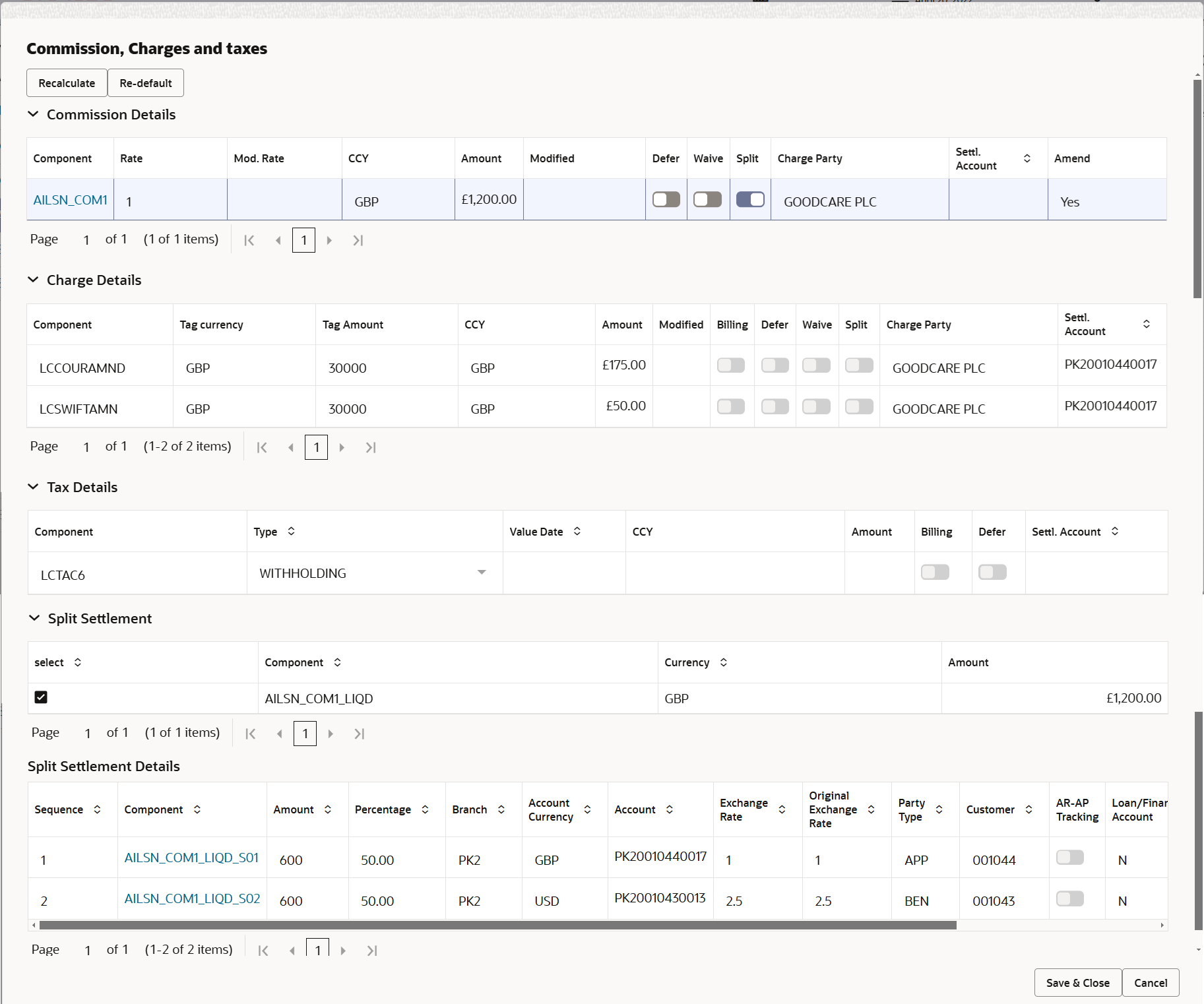The height and width of the screenshot is (1004, 1204).
Task: Click previous page arrow in Split Settlement pagination
Action: point(279,733)
